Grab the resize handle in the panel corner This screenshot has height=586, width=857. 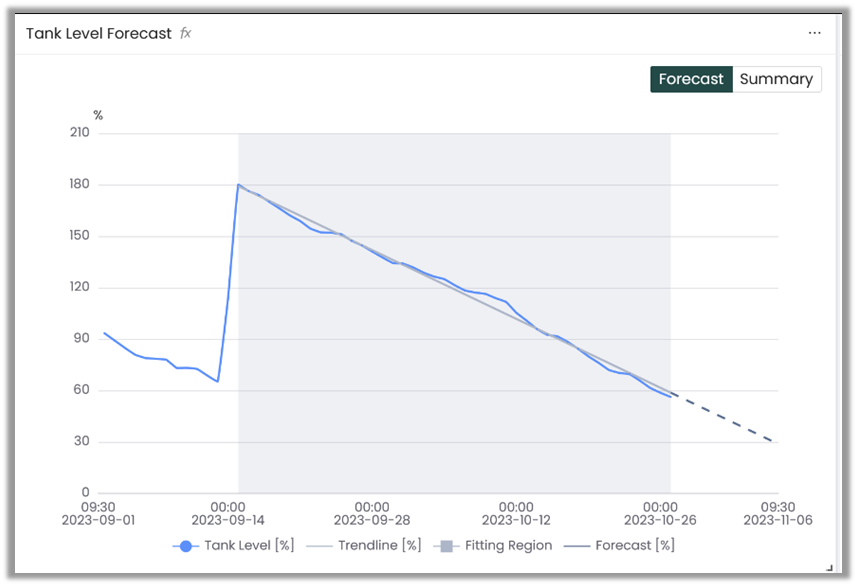click(x=829, y=567)
